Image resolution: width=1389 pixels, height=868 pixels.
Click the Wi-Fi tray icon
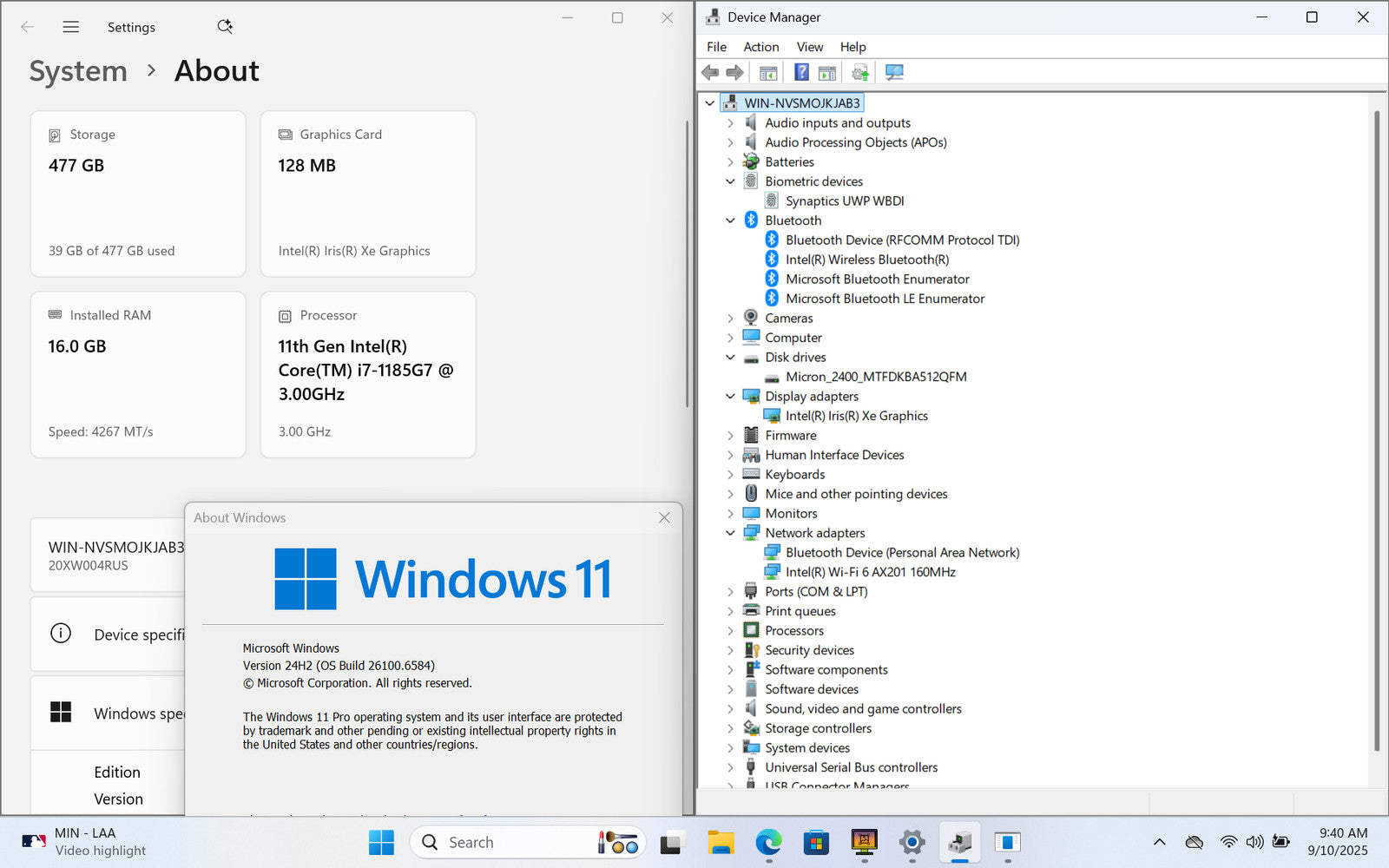[1228, 842]
